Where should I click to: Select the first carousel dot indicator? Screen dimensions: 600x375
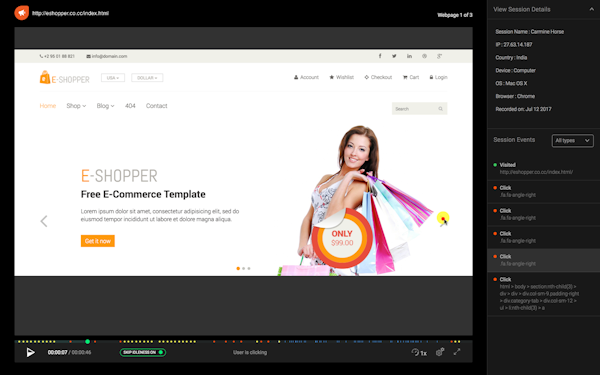pyautogui.click(x=238, y=269)
